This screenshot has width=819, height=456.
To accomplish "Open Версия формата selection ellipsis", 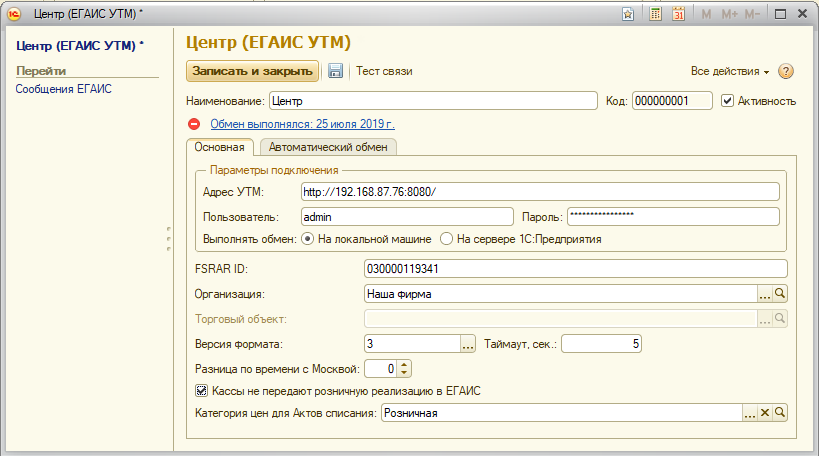I will pos(467,344).
